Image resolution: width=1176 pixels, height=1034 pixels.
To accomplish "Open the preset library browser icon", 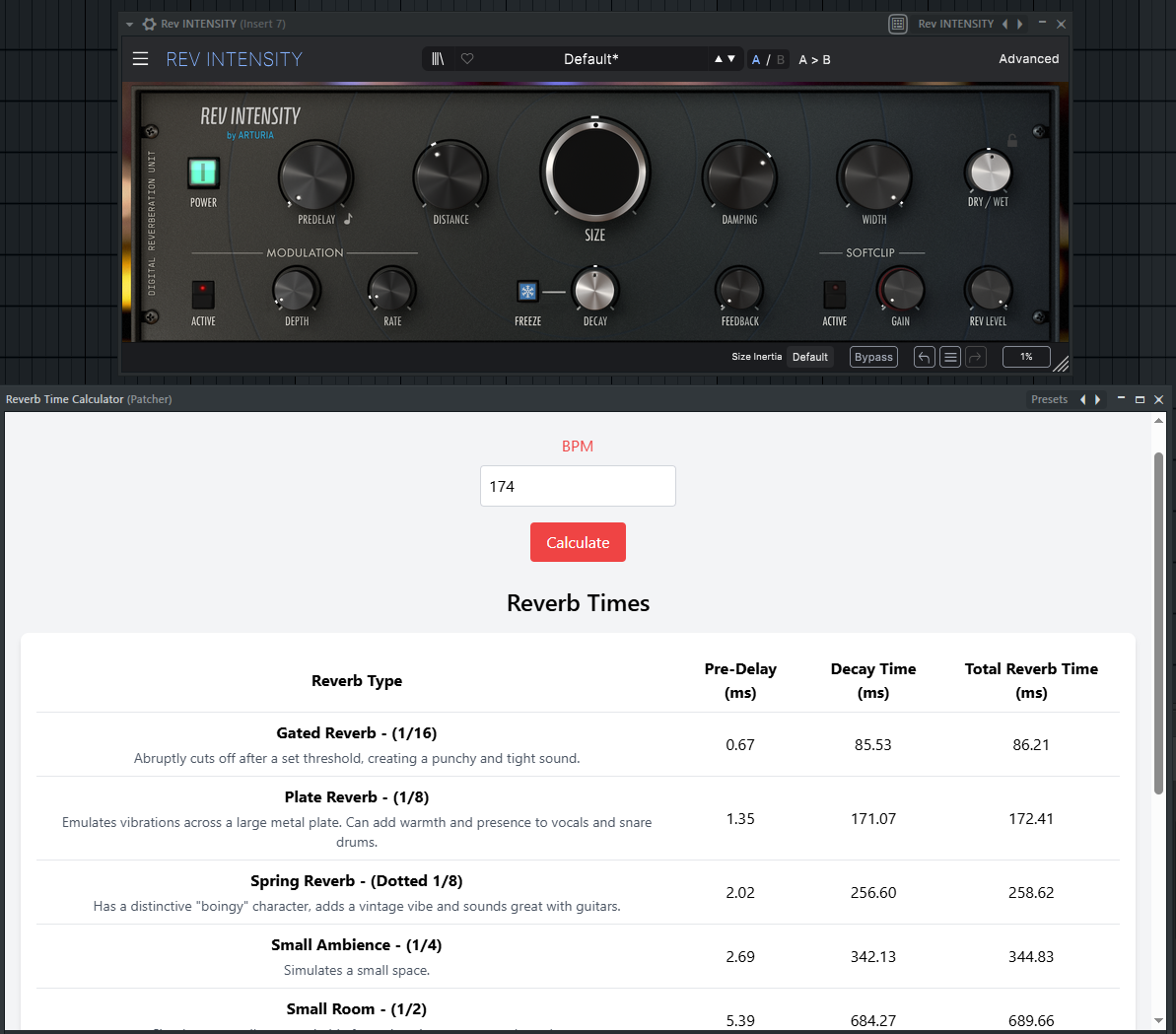I will click(x=438, y=58).
